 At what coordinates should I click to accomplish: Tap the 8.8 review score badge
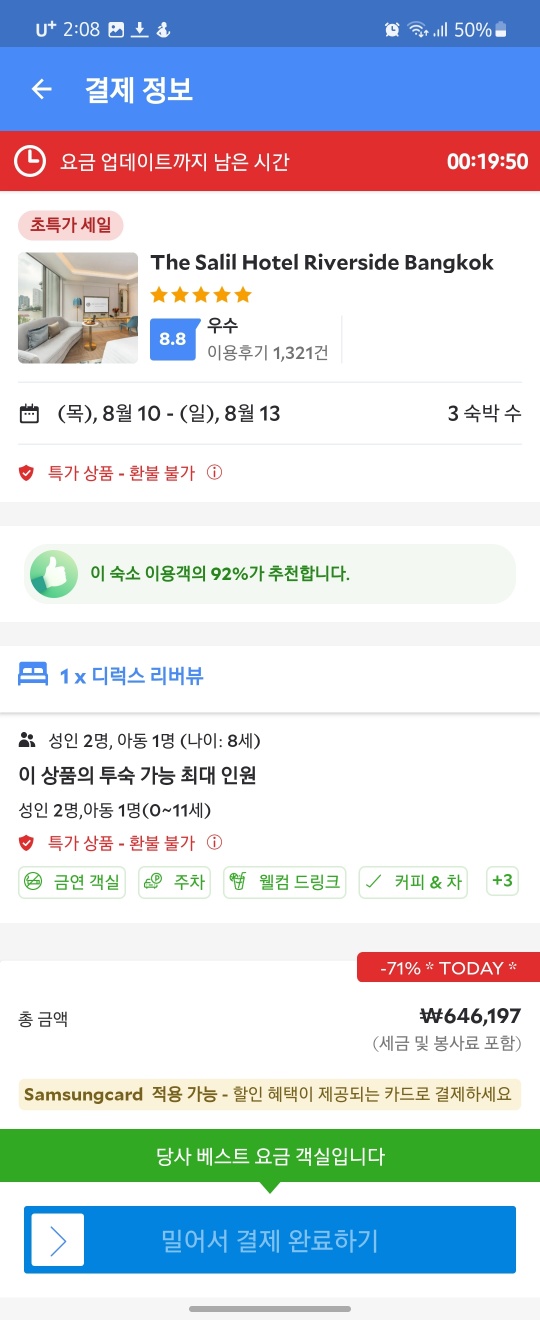coord(173,339)
